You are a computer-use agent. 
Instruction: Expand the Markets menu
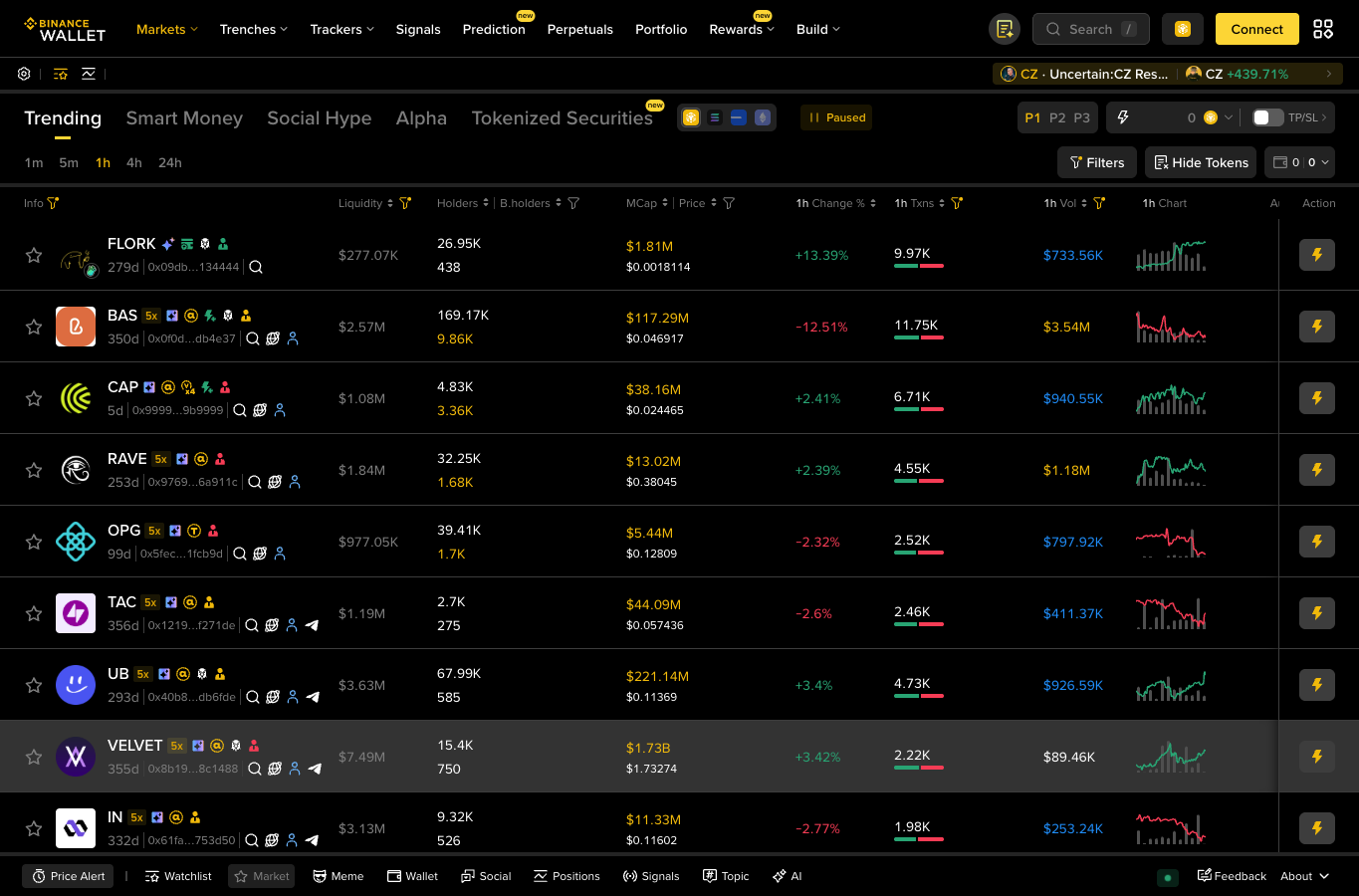(167, 29)
